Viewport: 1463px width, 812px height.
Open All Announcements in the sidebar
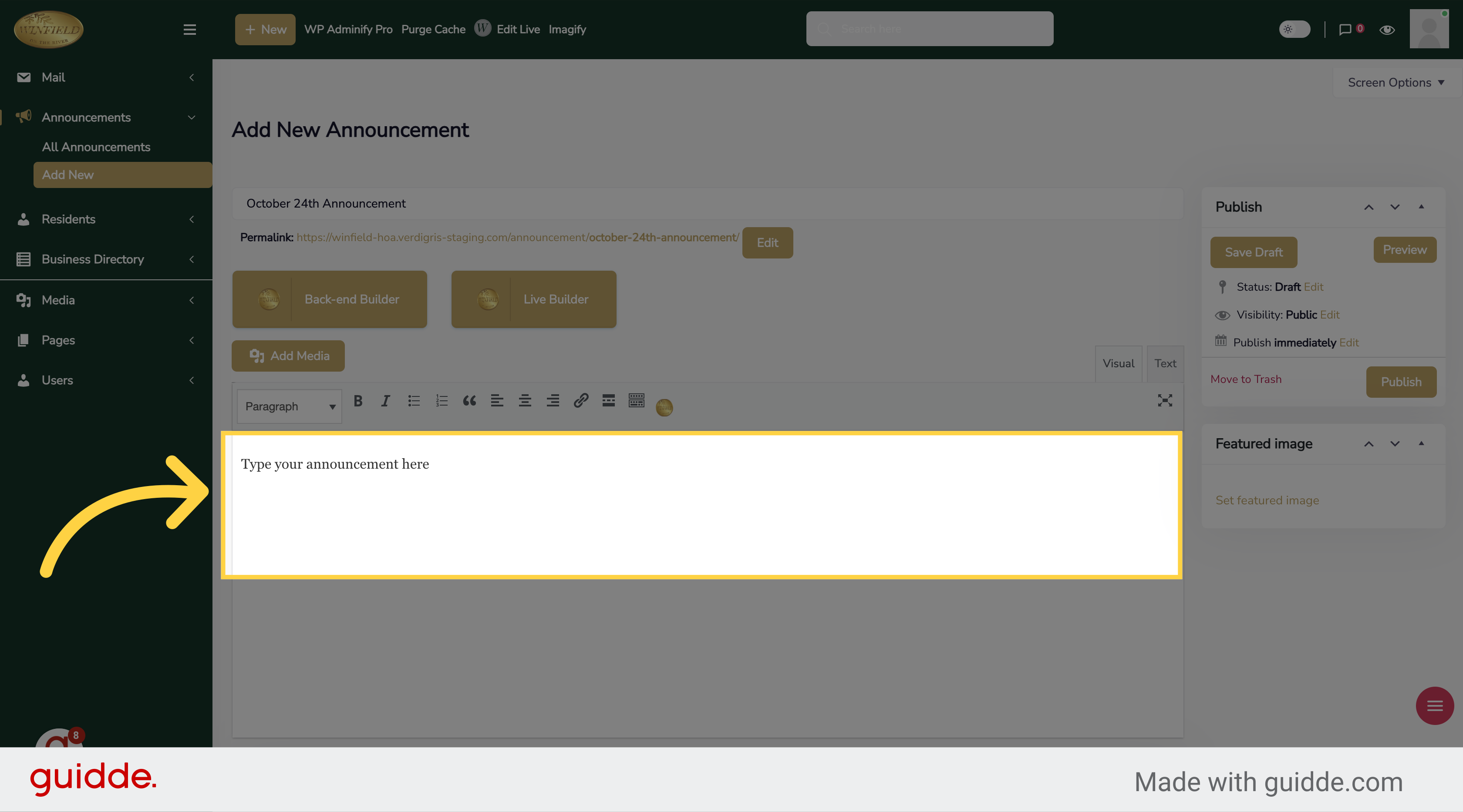pos(96,147)
